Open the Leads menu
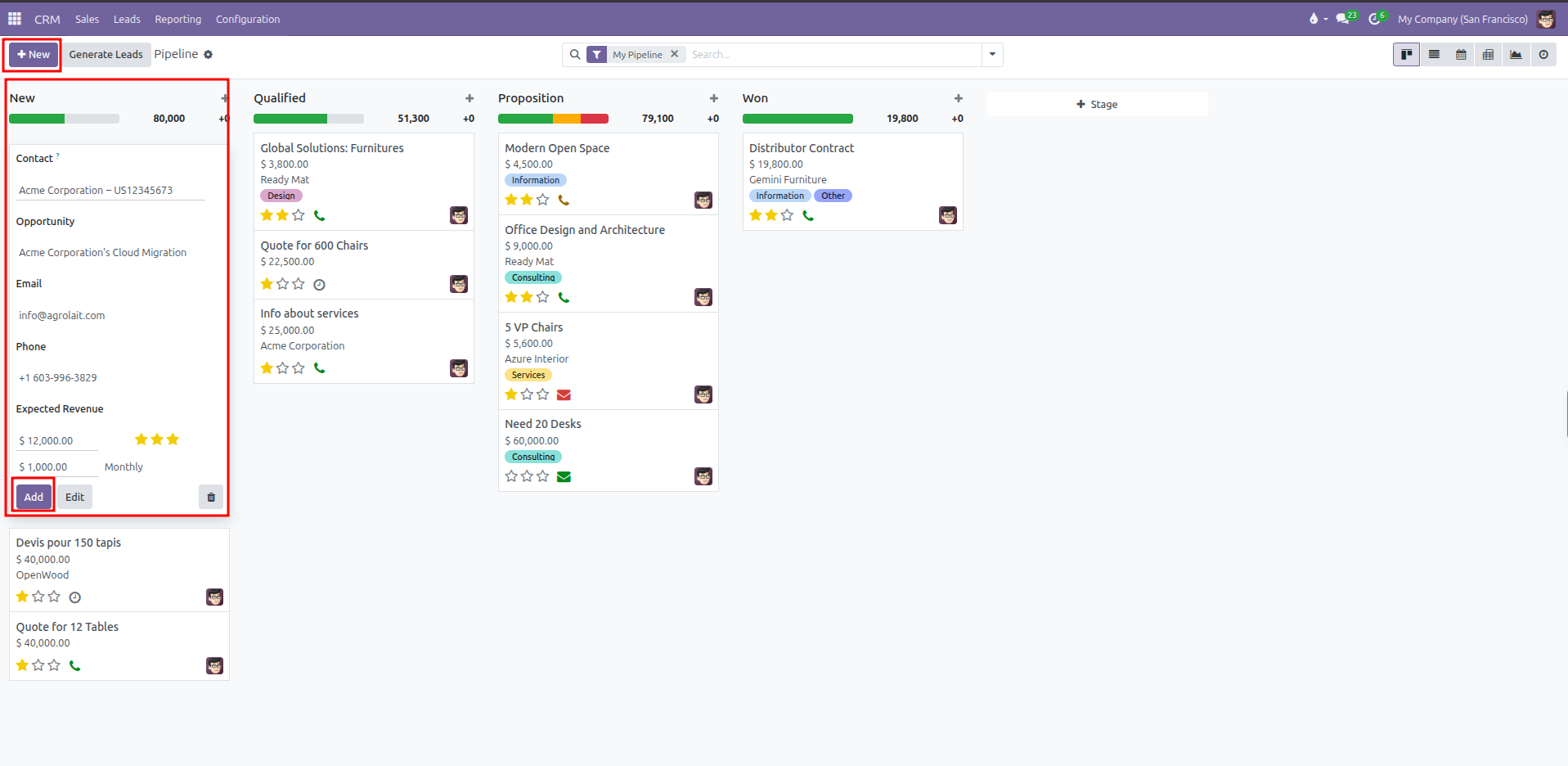This screenshot has width=1568, height=766. (x=127, y=19)
